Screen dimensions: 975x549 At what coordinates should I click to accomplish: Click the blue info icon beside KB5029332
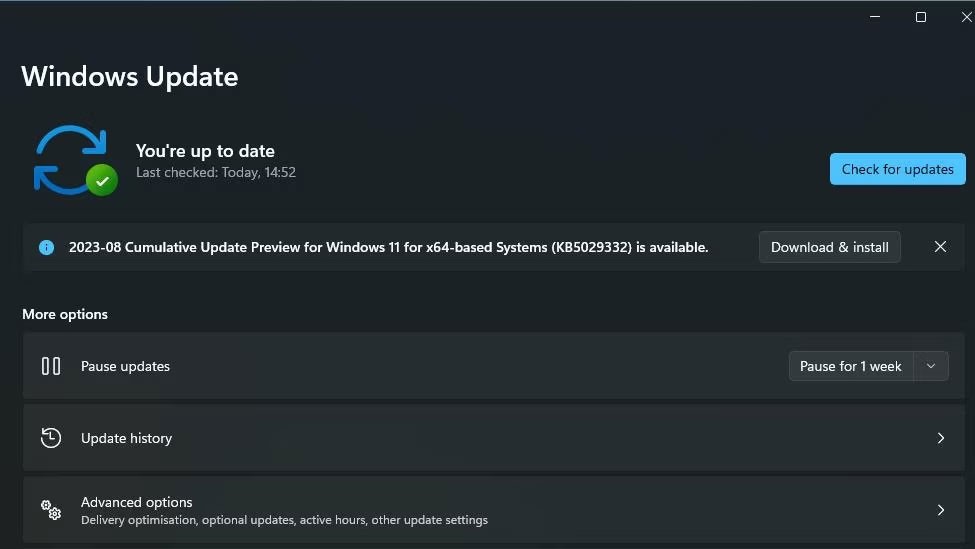point(46,247)
